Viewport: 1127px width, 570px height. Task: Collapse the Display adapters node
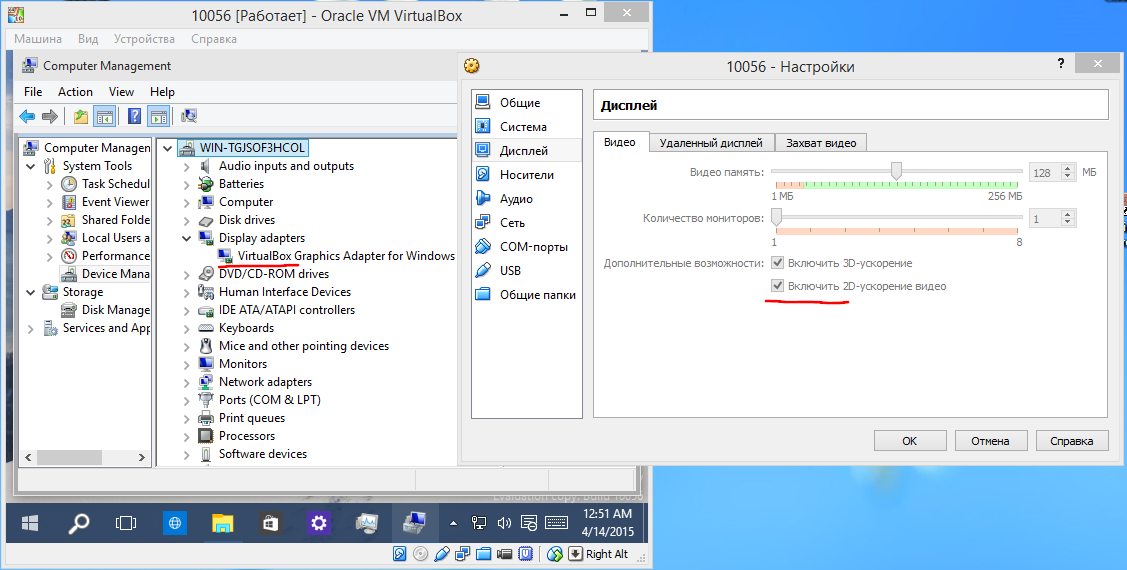(187, 238)
